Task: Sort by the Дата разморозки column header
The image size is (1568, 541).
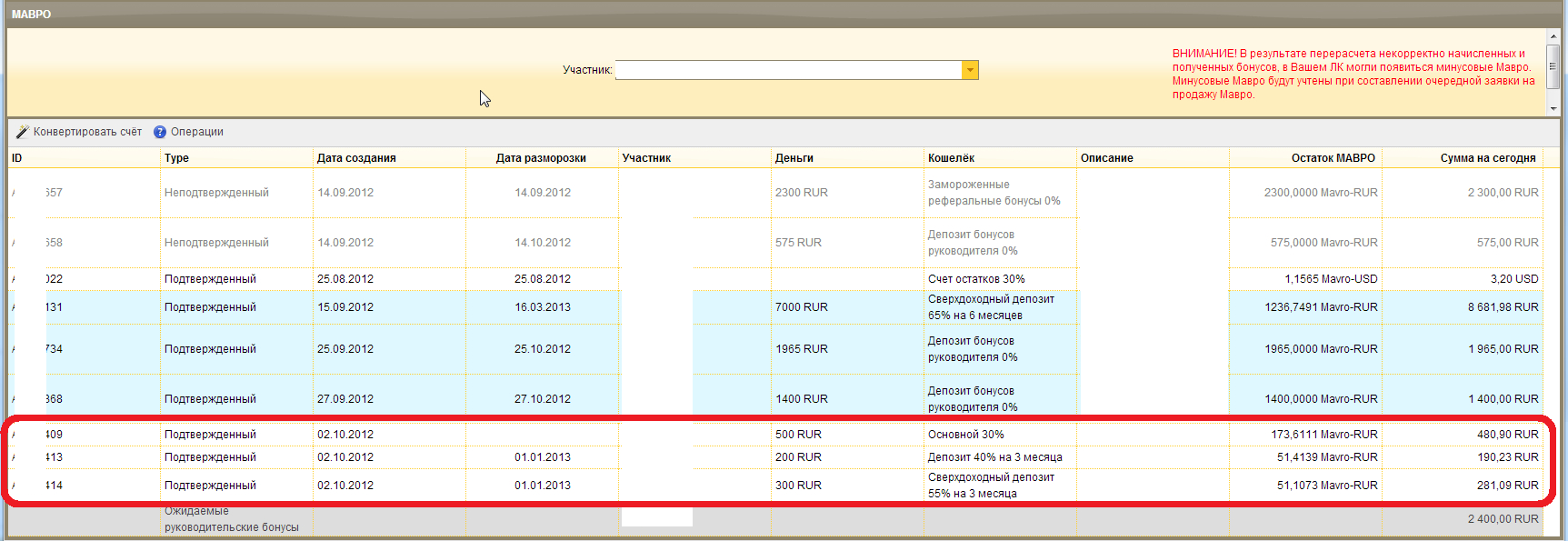Action: tap(542, 158)
